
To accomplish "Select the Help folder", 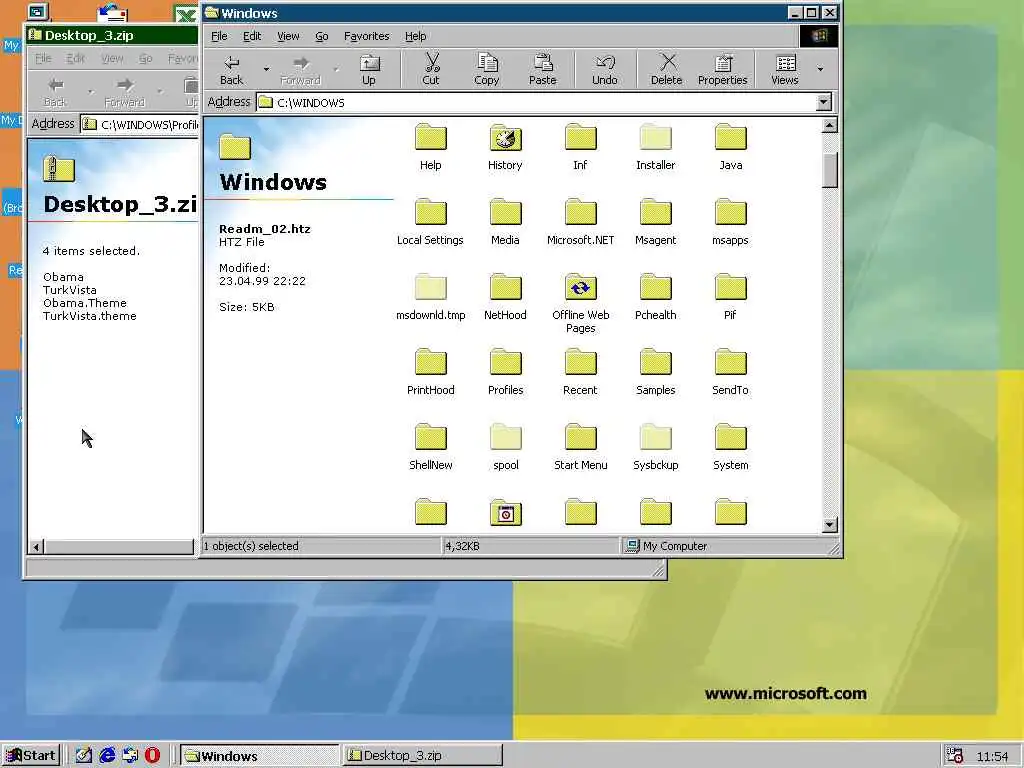I will [430, 147].
